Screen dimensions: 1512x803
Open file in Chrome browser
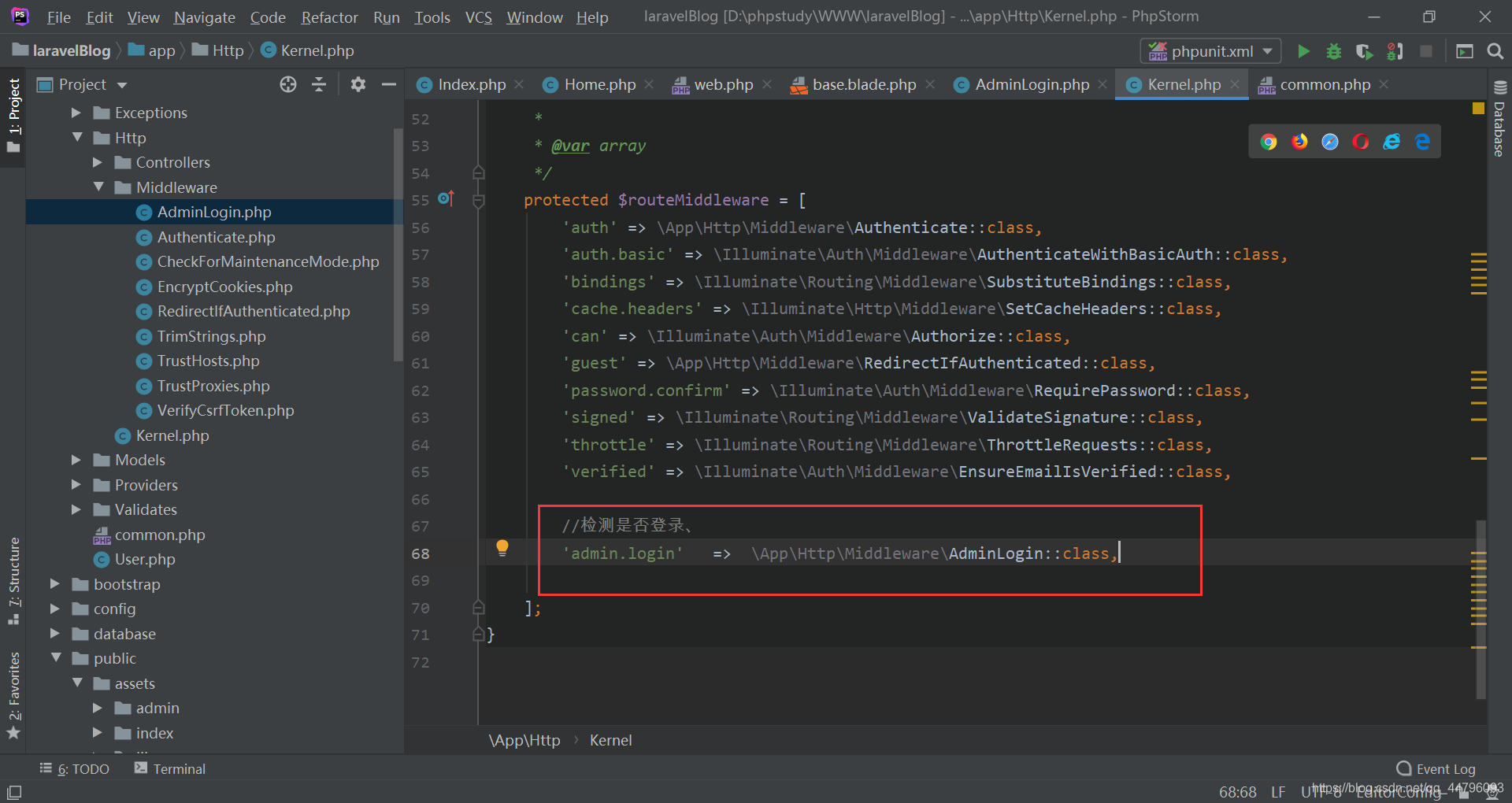(x=1269, y=142)
